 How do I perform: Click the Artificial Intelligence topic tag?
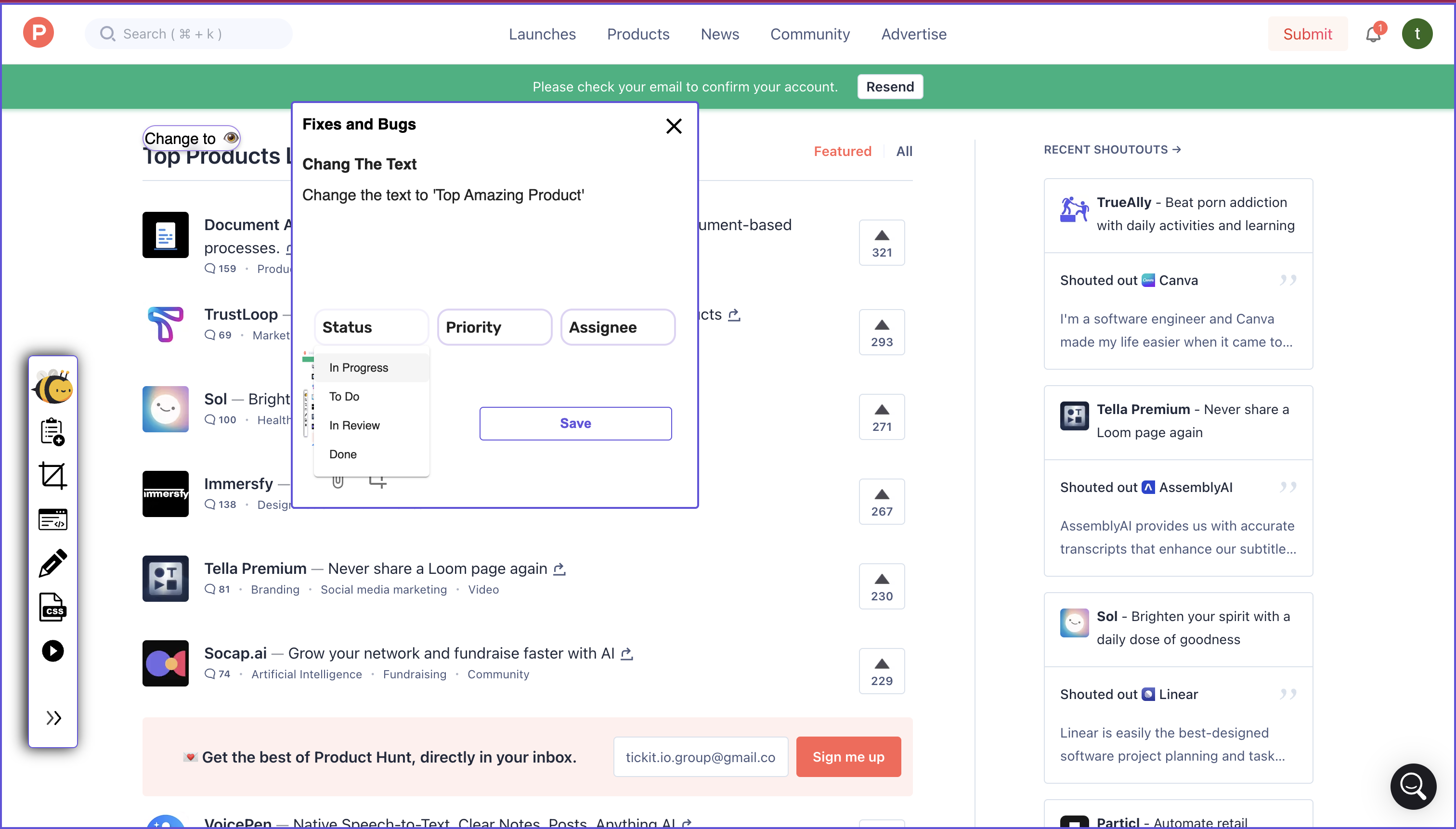(x=306, y=674)
